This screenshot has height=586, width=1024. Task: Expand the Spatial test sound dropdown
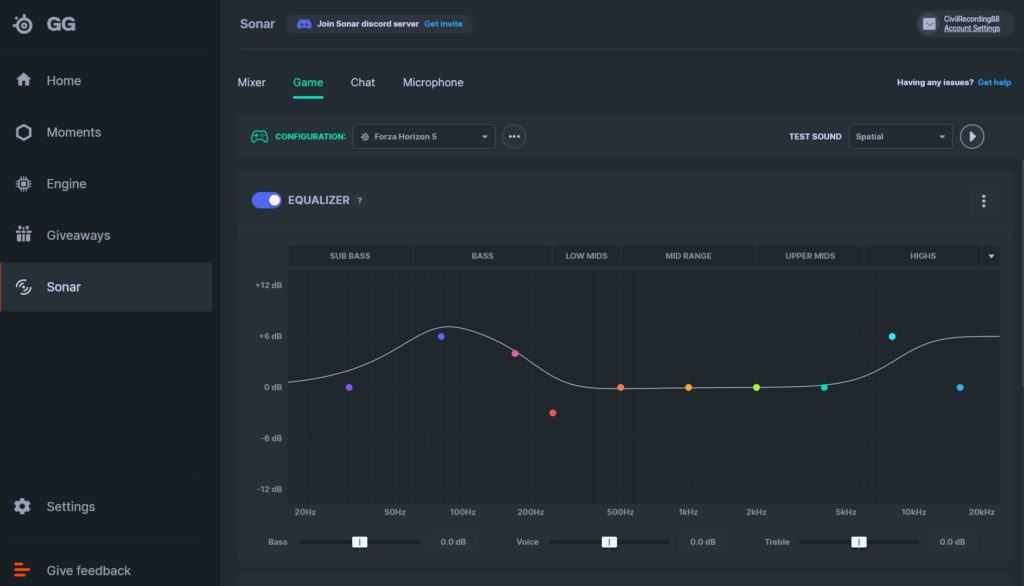[900, 137]
